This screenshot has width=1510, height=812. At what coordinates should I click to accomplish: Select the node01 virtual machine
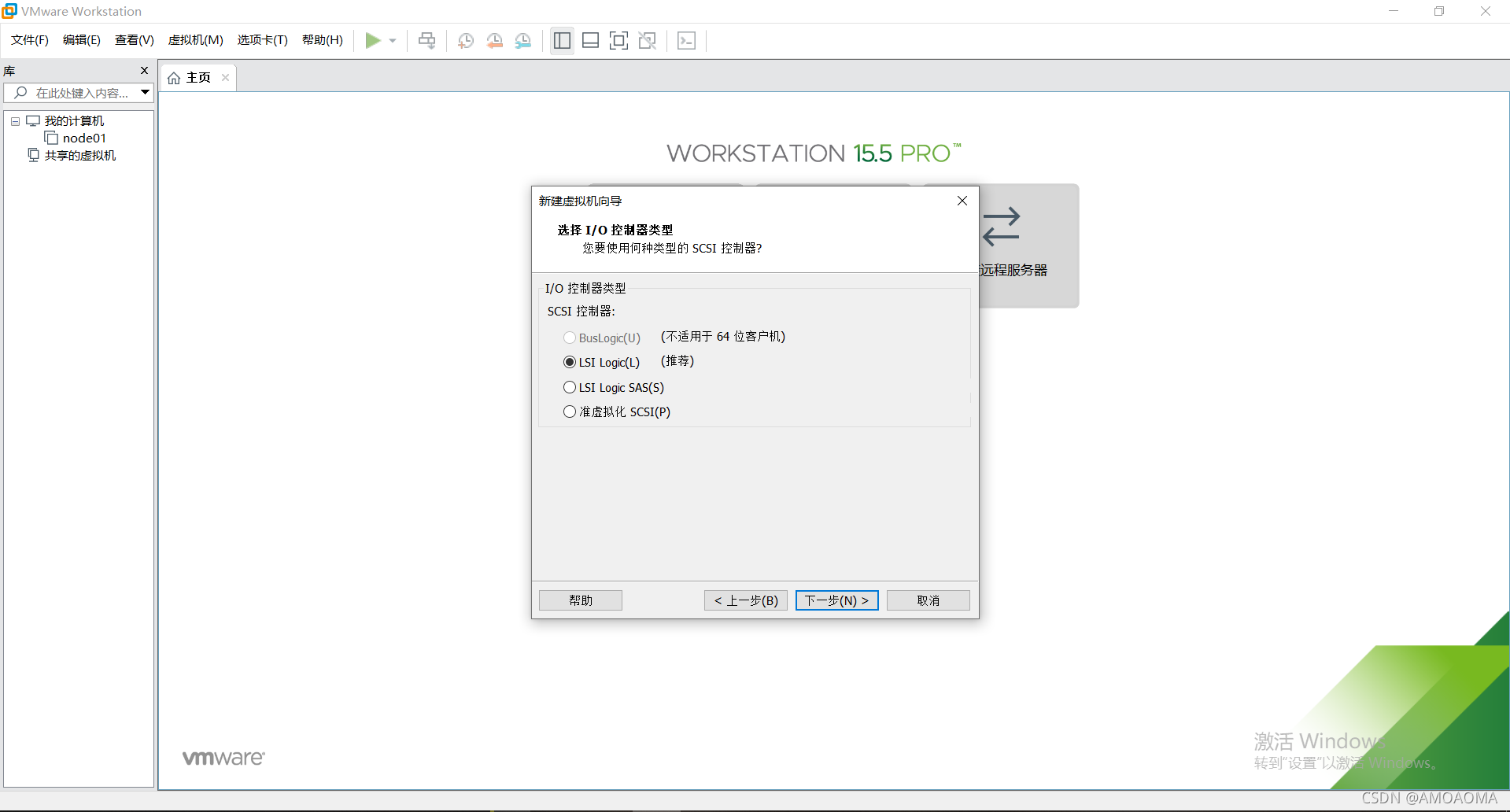pos(84,138)
